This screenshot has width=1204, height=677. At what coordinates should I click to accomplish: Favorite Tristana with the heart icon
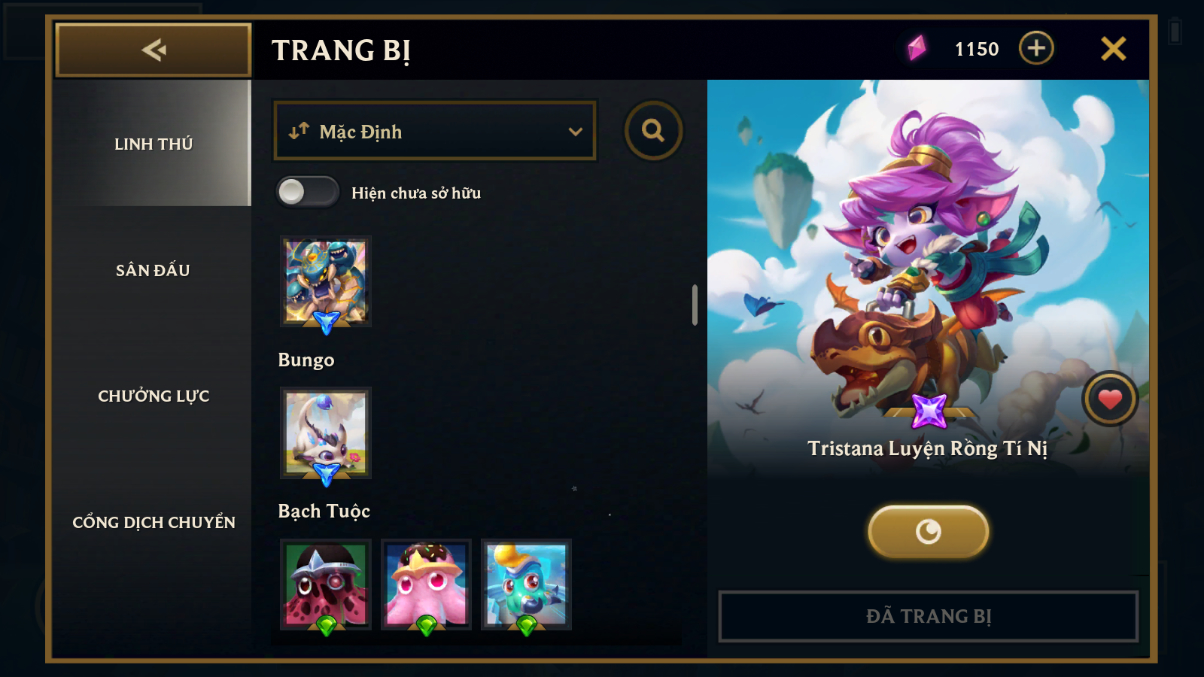coord(1110,399)
